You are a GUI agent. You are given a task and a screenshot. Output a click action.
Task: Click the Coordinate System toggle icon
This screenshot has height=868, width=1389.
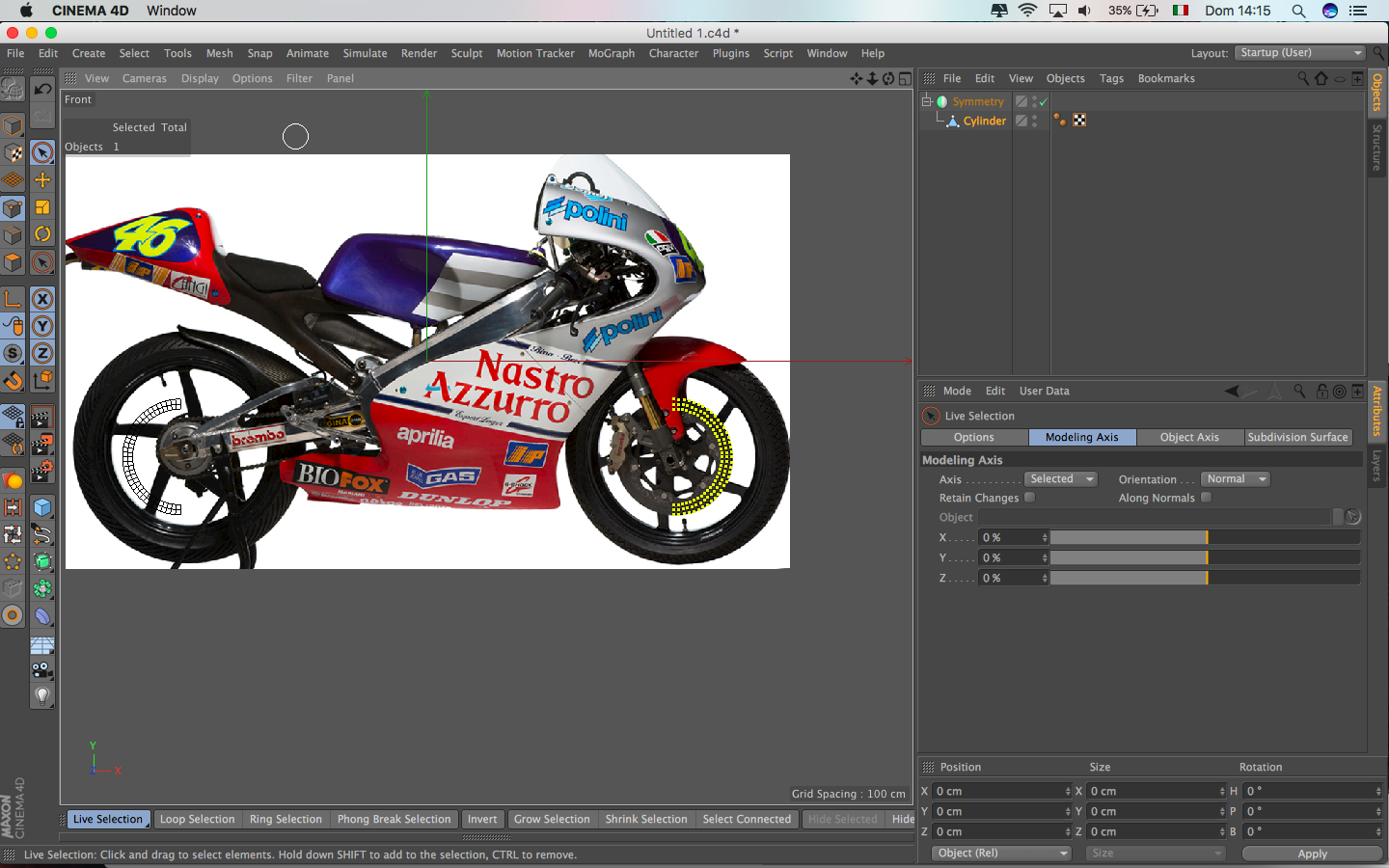pyautogui.click(x=42, y=380)
